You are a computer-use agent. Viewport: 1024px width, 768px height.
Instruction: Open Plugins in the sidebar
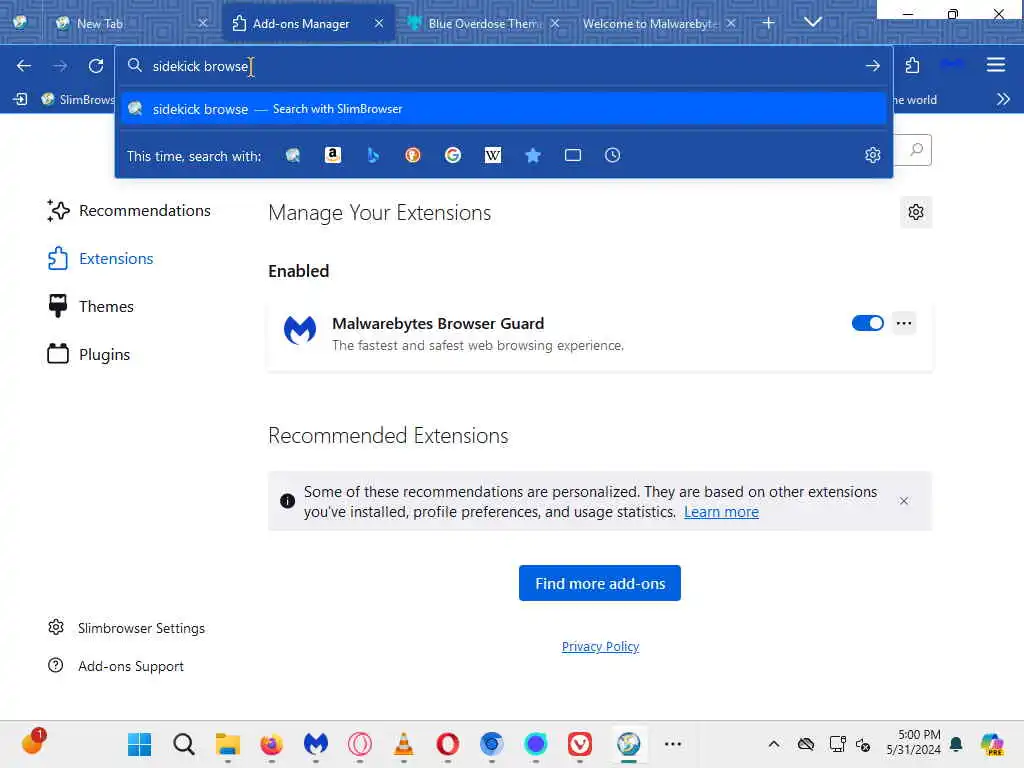[x=89, y=355]
